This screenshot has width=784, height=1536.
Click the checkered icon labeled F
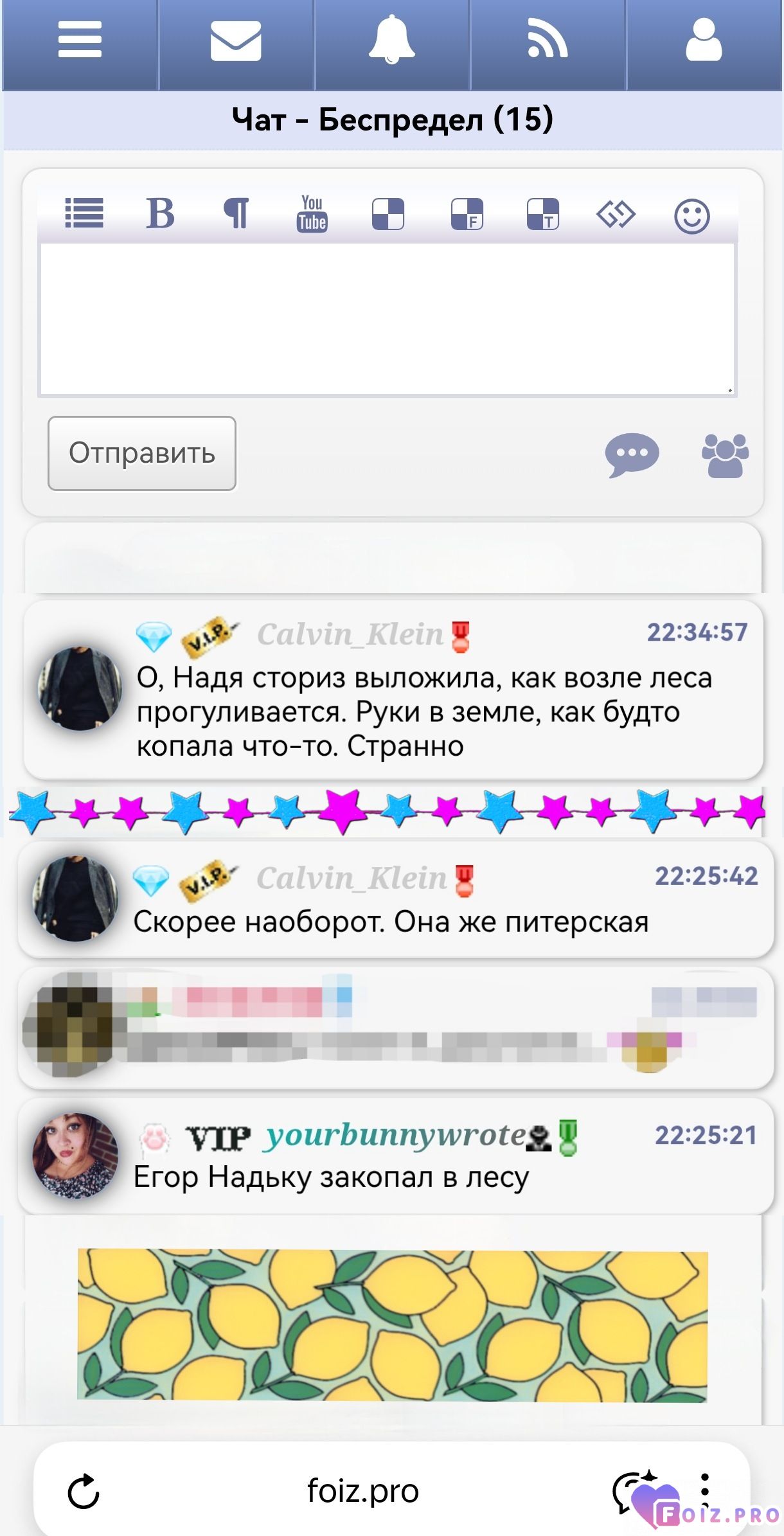[467, 214]
